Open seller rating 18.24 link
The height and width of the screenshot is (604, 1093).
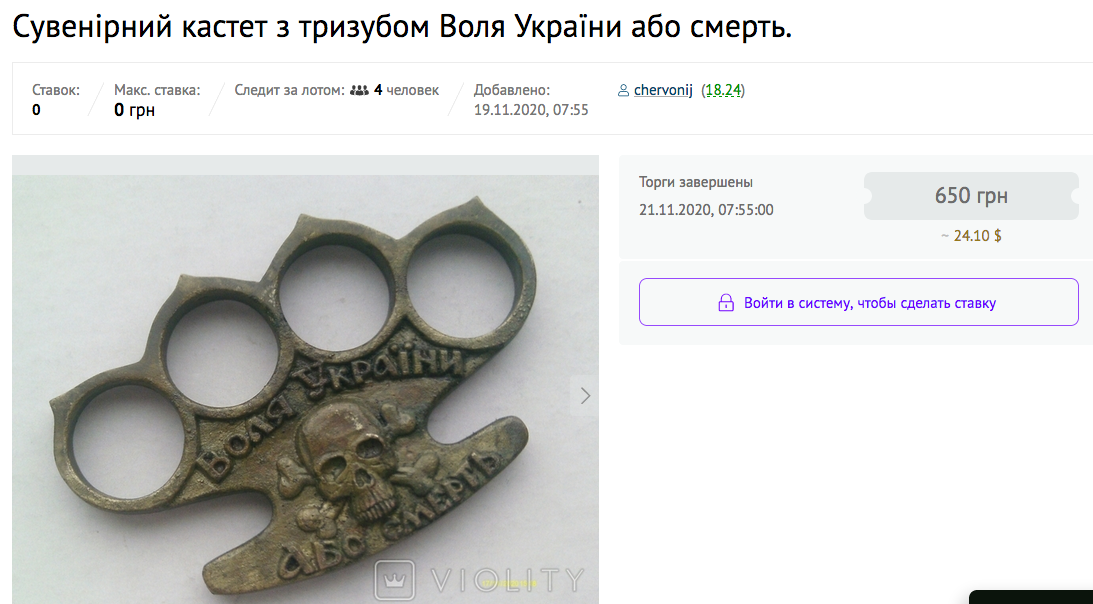(723, 90)
